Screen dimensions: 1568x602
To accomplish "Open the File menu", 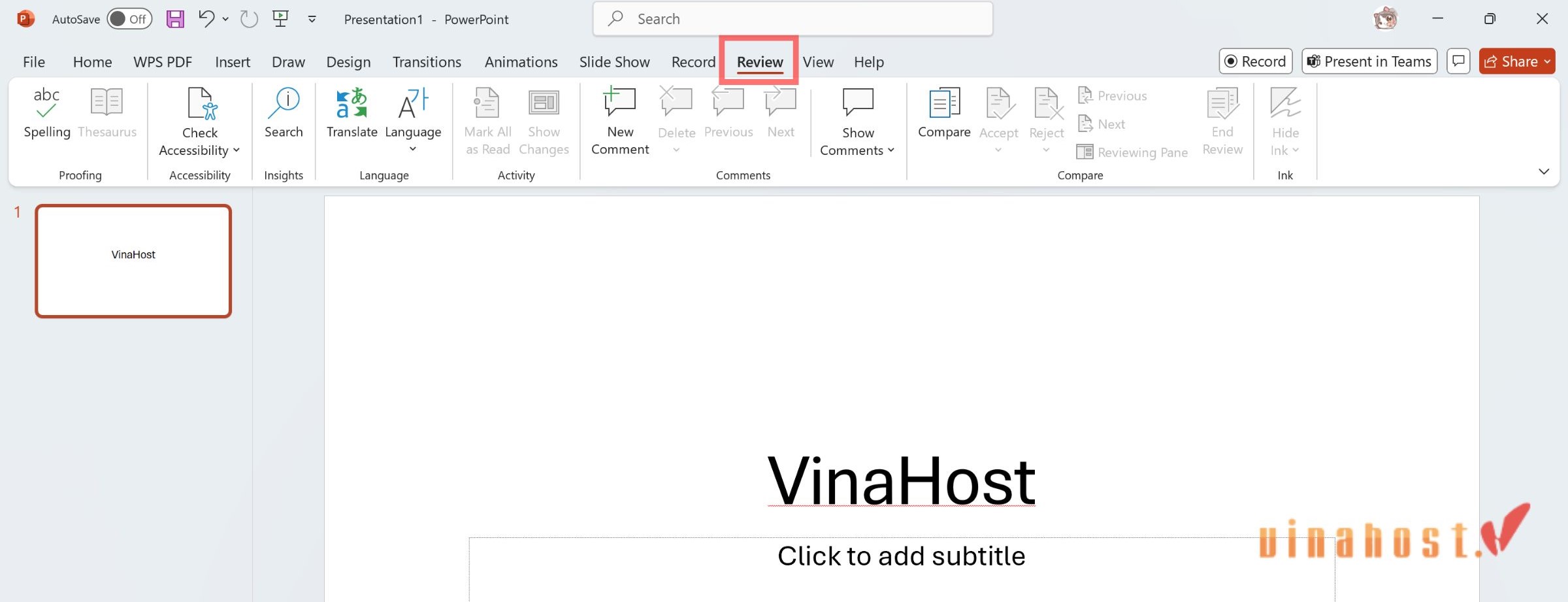I will click(x=34, y=61).
